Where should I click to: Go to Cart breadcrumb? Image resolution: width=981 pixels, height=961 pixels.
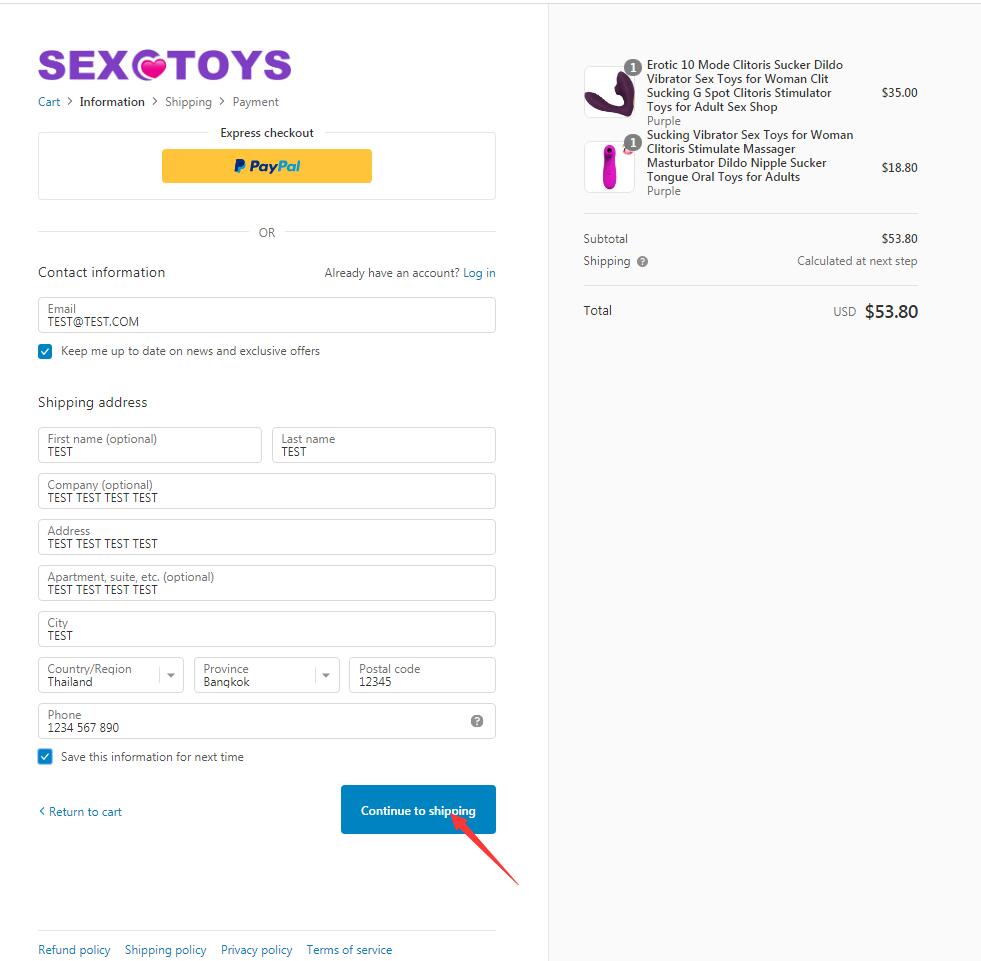[49, 102]
